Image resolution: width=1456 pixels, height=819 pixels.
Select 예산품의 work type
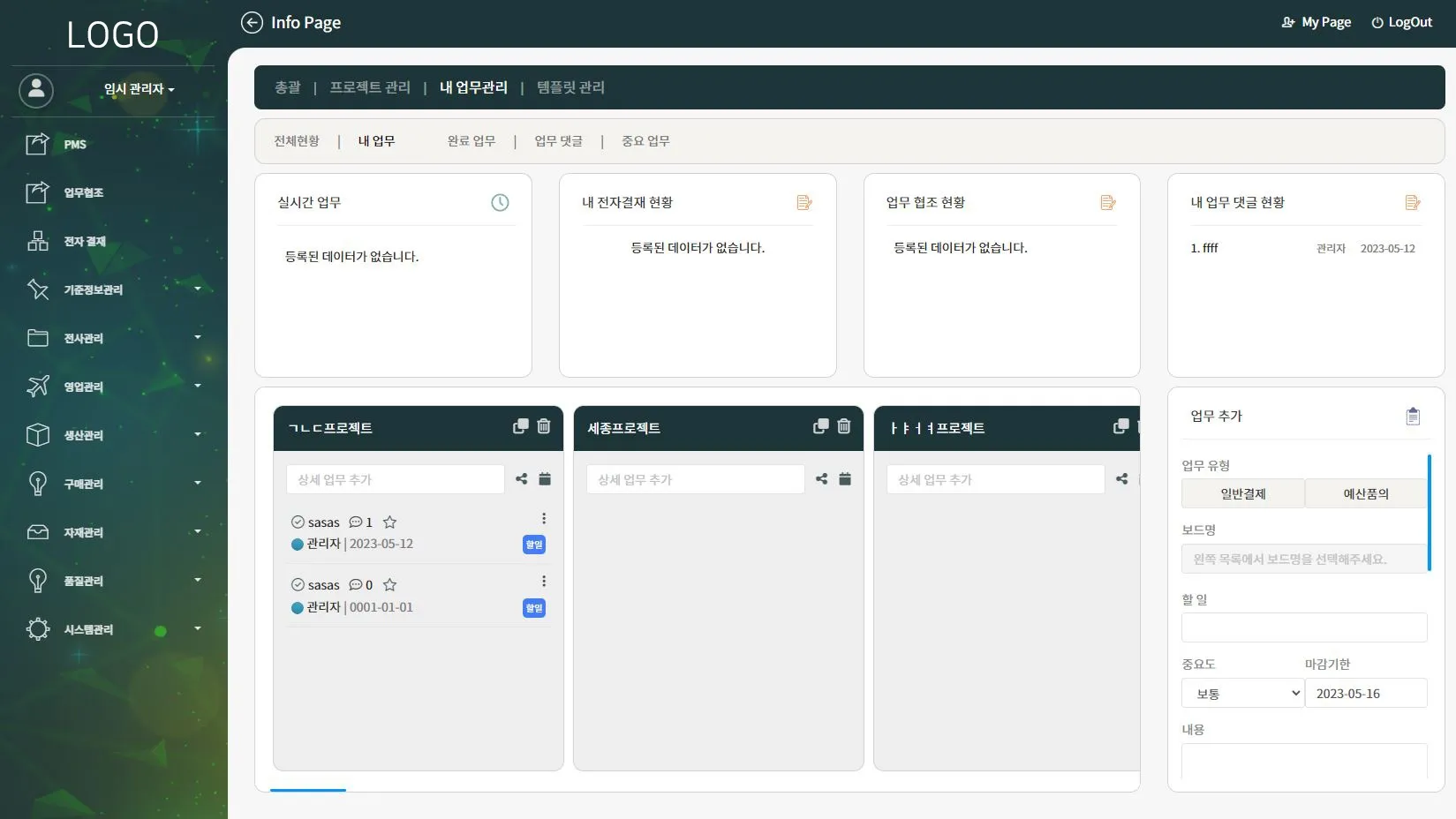1366,493
